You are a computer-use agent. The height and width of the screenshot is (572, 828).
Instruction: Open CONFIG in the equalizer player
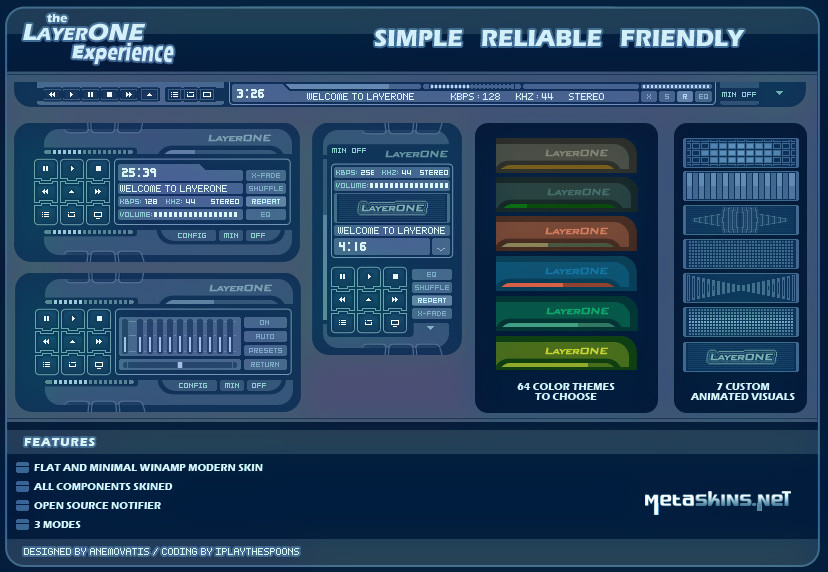193,386
